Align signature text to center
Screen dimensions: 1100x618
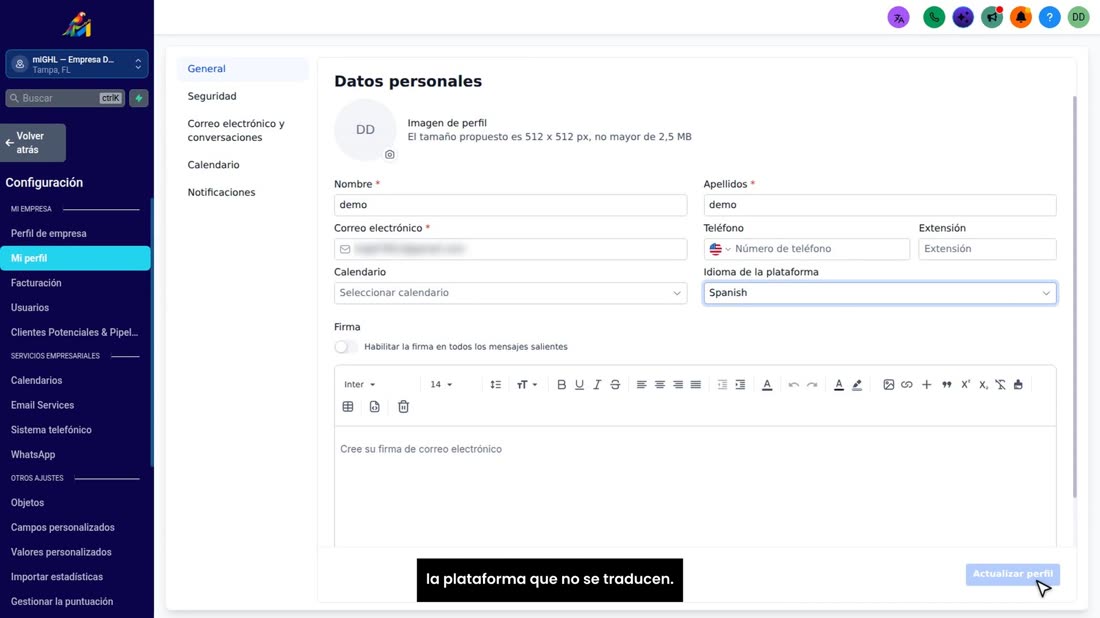click(659, 384)
